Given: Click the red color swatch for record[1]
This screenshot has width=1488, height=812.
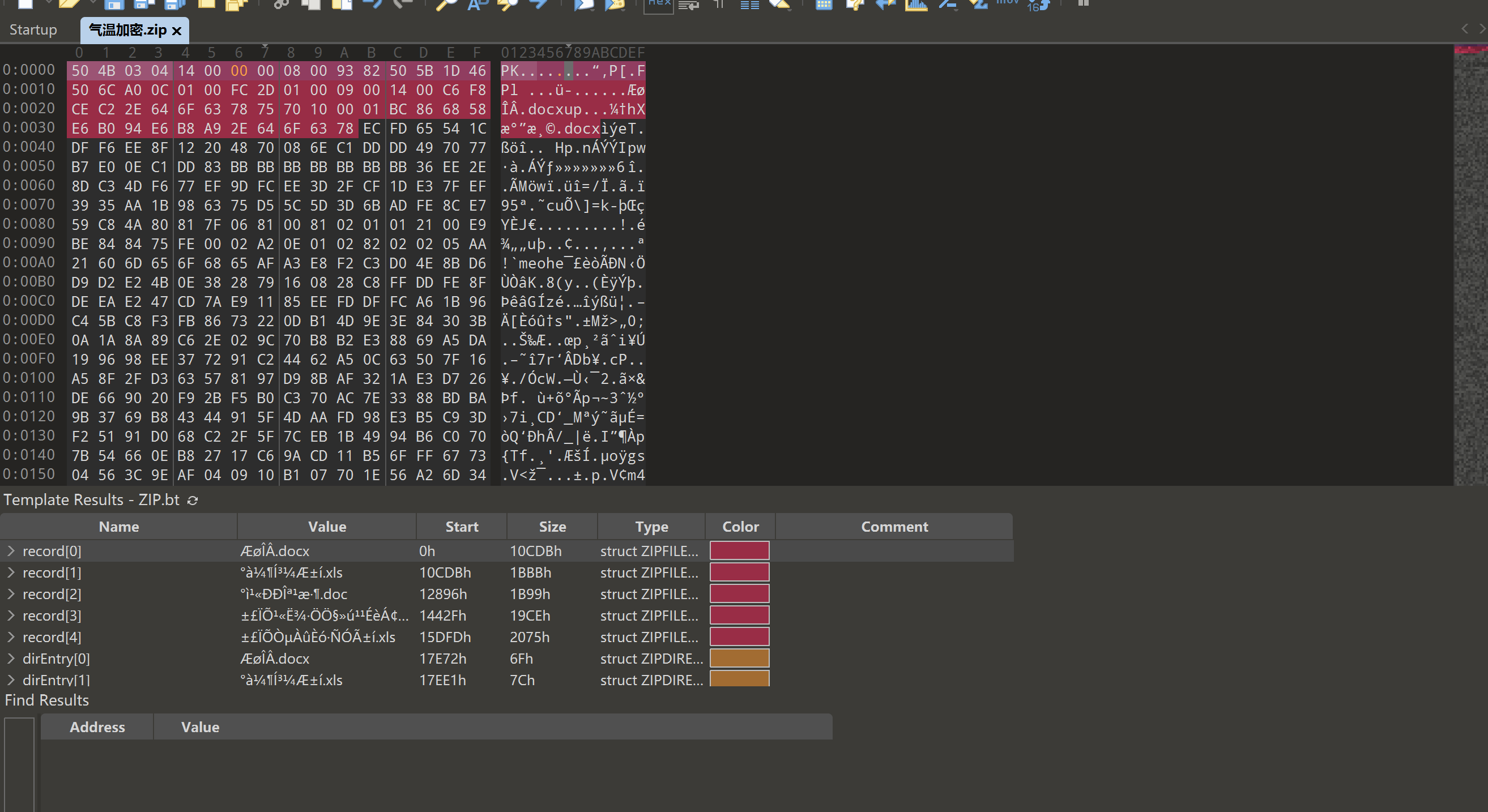Looking at the screenshot, I should (x=739, y=572).
